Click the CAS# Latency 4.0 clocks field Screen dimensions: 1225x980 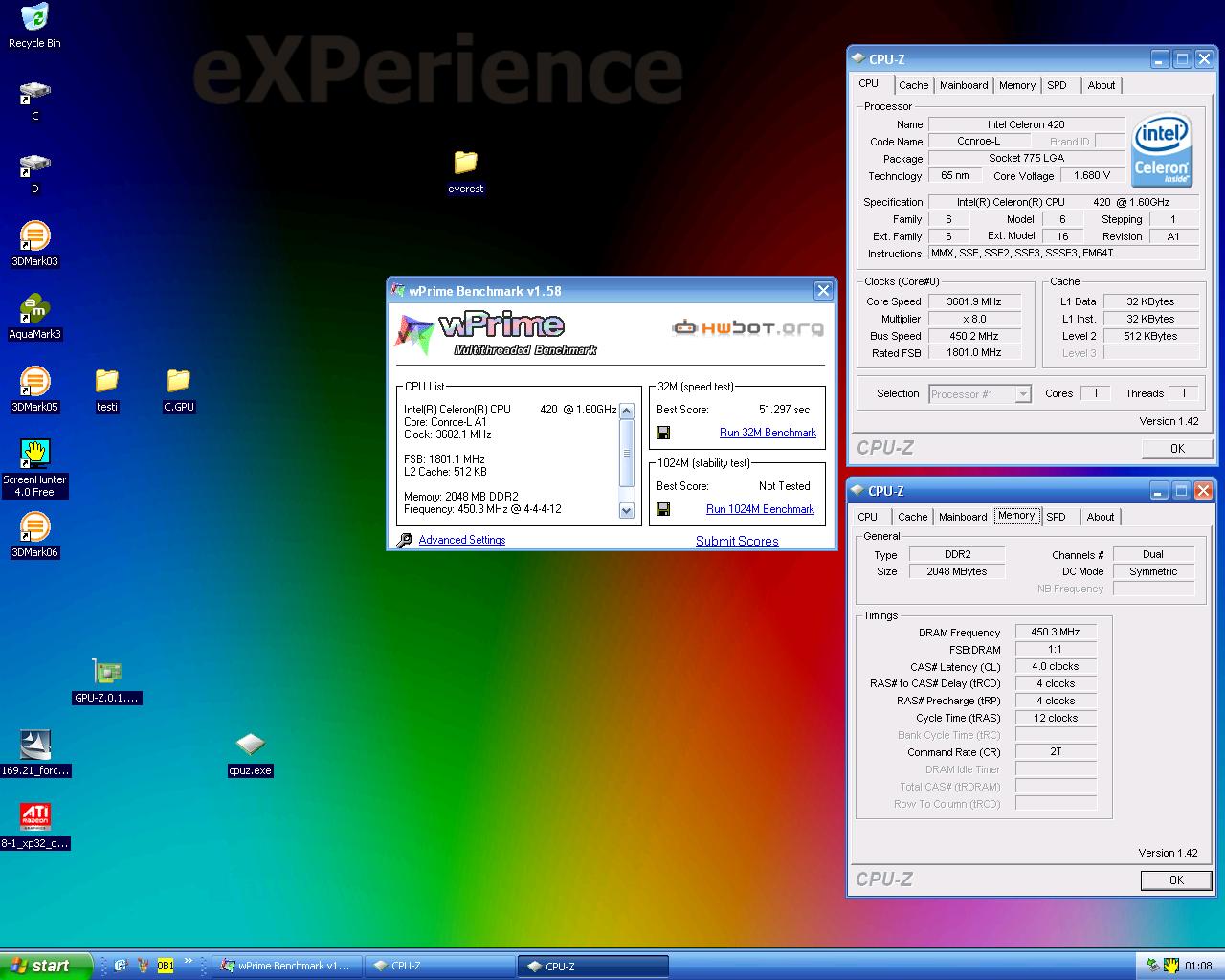click(x=1055, y=666)
